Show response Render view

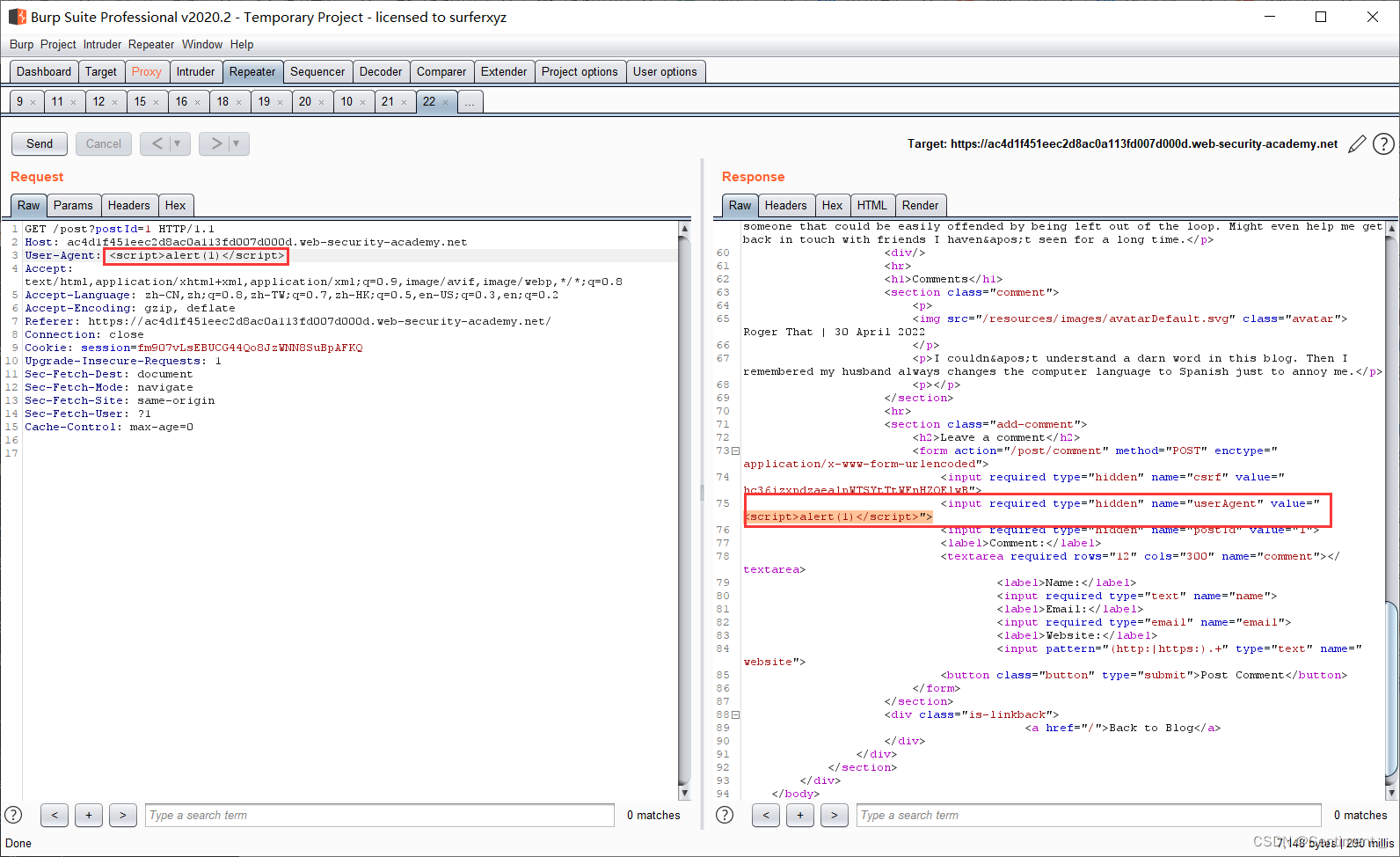[x=920, y=205]
